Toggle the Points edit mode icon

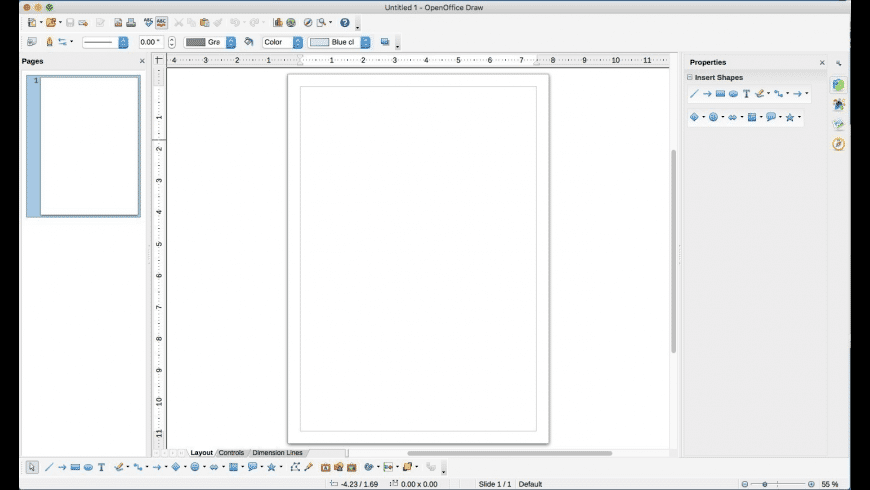coord(295,467)
